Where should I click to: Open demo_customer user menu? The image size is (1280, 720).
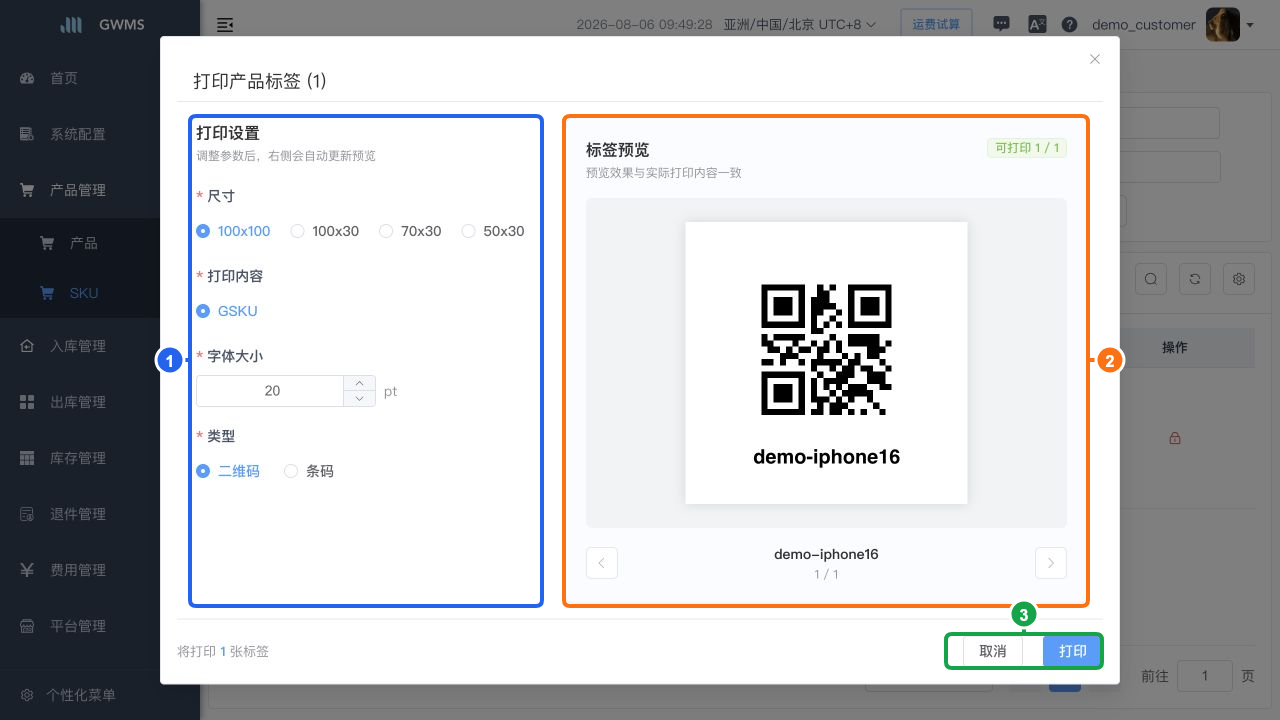tap(1143, 24)
